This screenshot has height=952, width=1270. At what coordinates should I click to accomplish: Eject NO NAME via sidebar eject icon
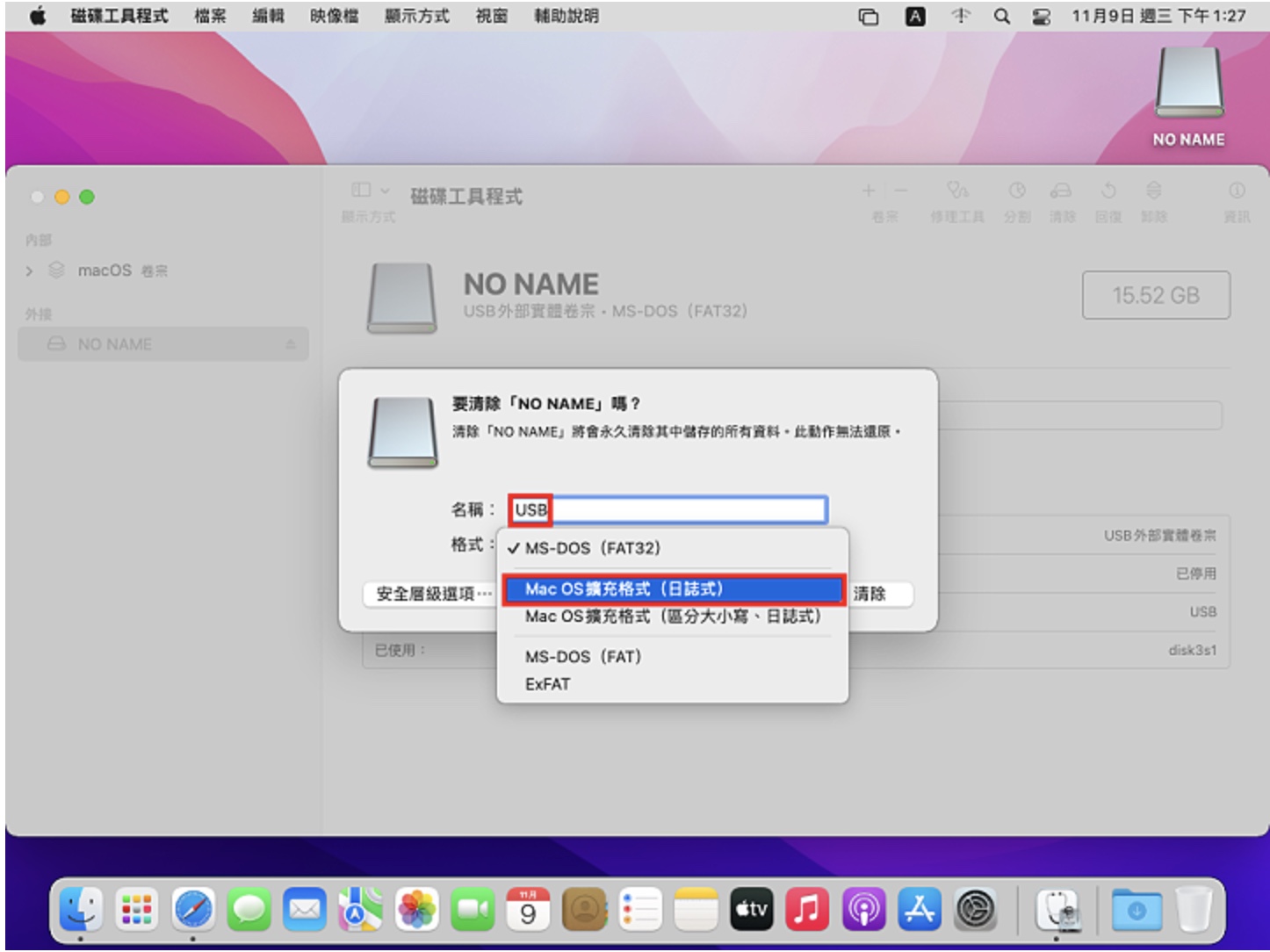pos(291,345)
